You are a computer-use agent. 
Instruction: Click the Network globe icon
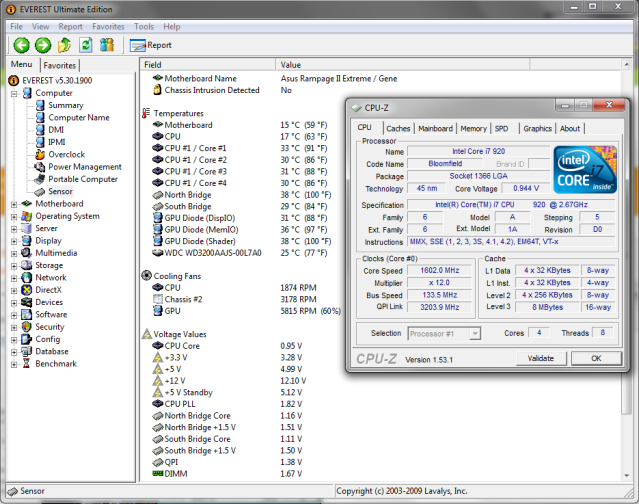26,277
